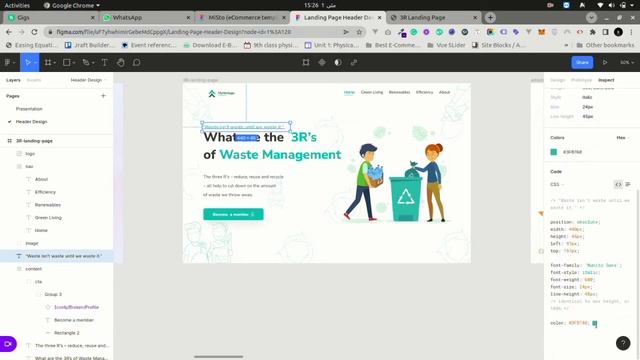Select the Presentation page
This screenshot has height=360, width=640.
point(29,109)
